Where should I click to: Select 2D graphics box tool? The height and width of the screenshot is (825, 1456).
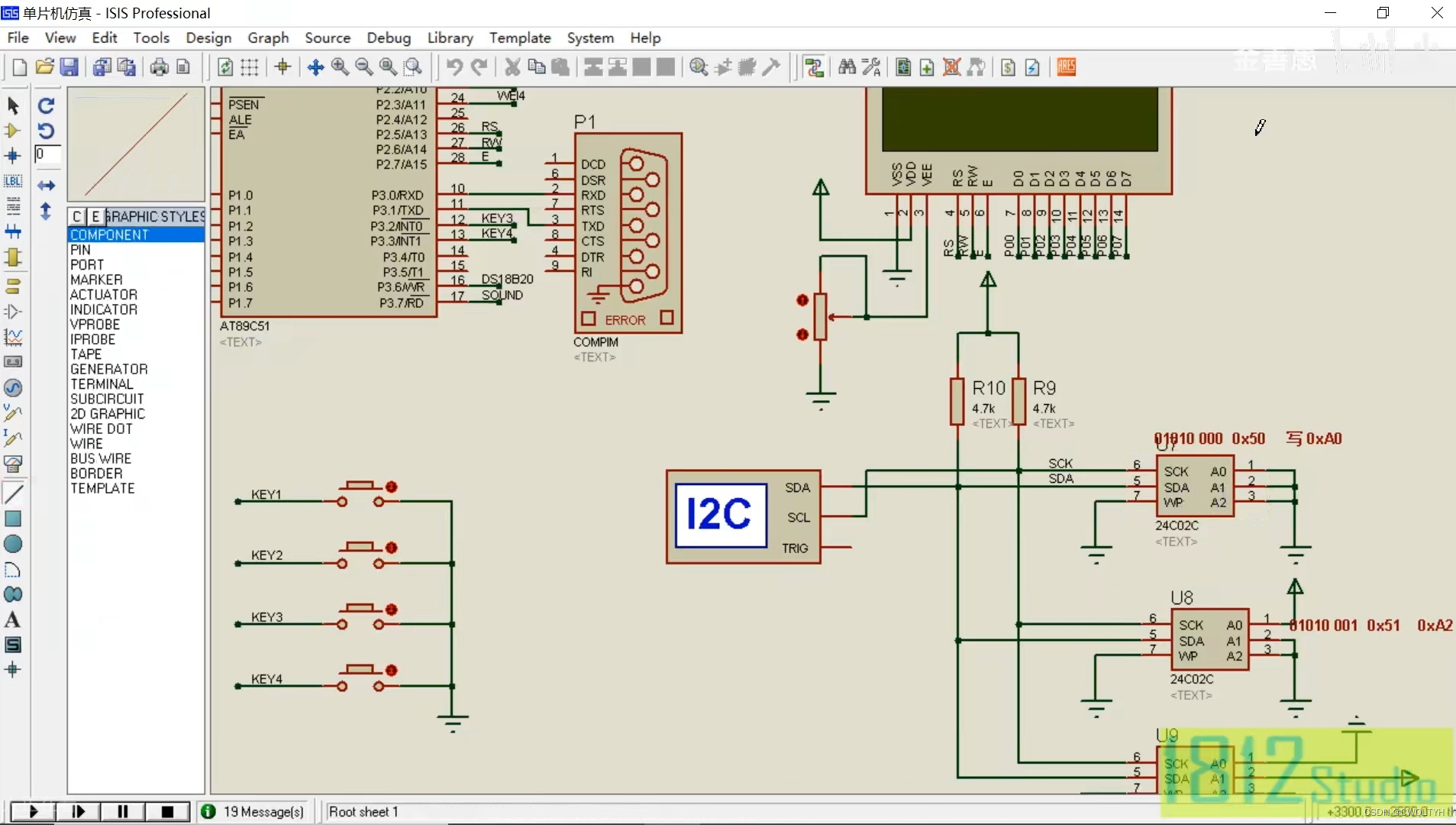[x=13, y=519]
